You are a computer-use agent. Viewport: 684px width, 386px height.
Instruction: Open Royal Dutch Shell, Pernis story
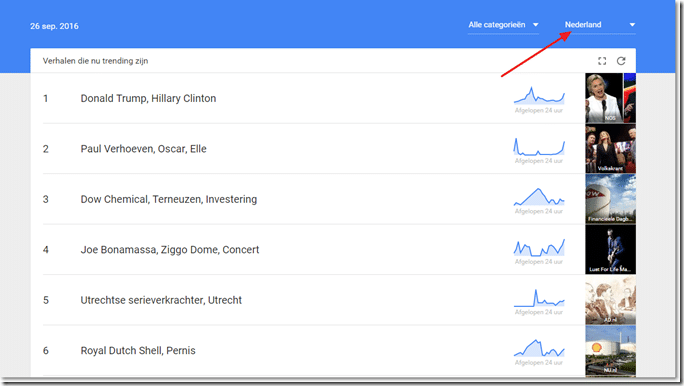[138, 351]
